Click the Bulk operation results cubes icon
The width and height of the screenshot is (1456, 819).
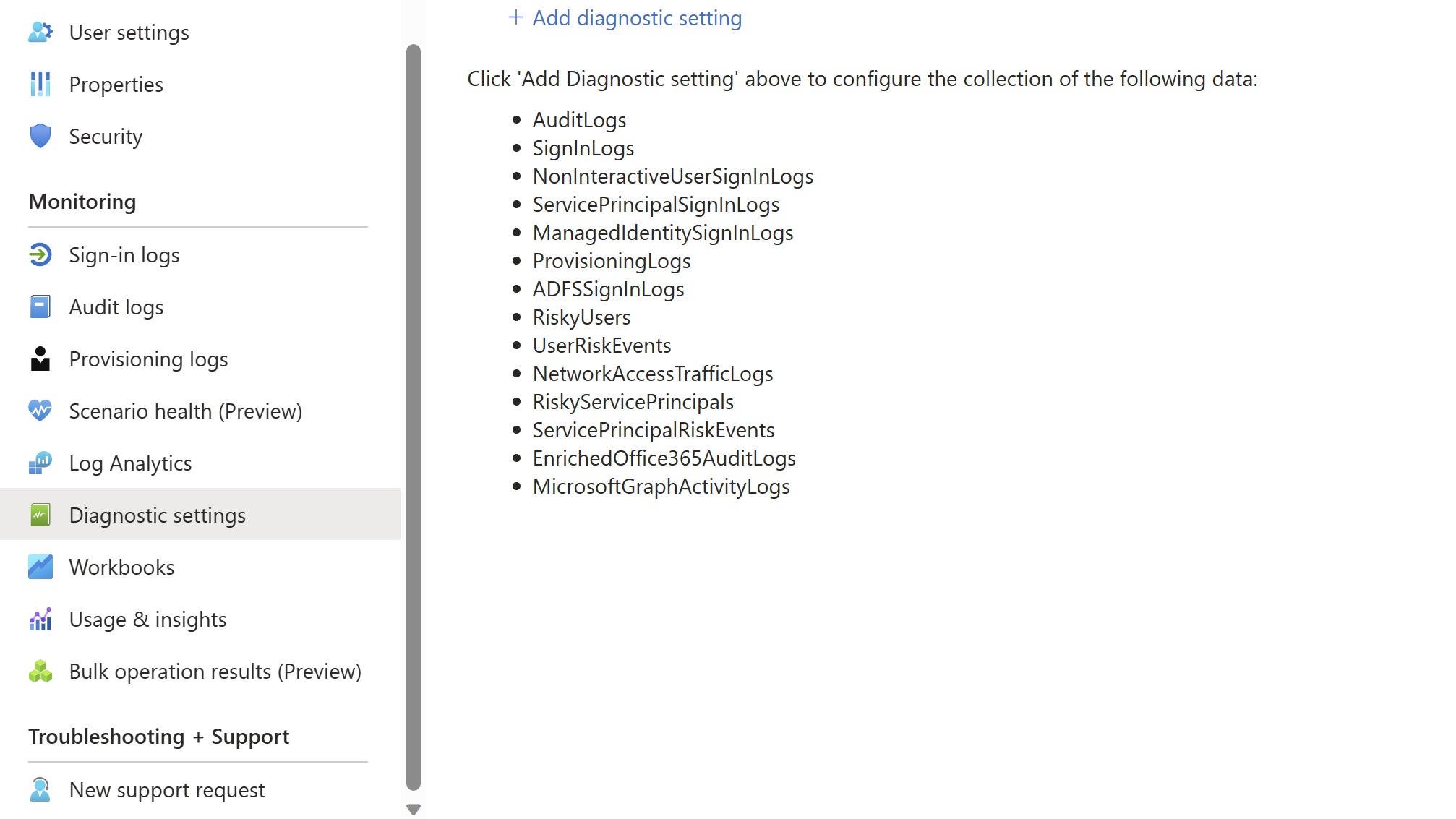click(40, 672)
